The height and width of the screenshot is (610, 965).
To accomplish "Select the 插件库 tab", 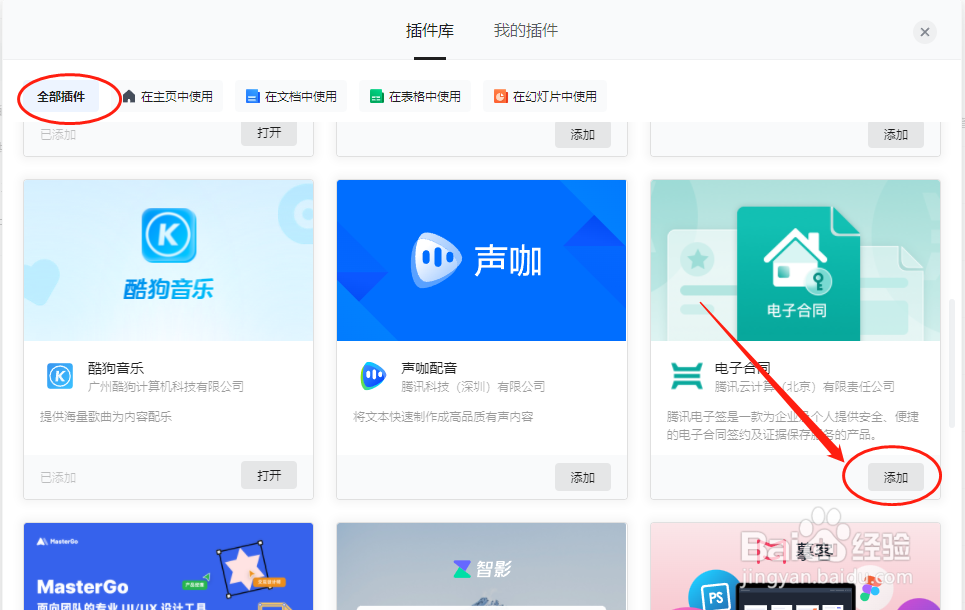I will tap(430, 31).
